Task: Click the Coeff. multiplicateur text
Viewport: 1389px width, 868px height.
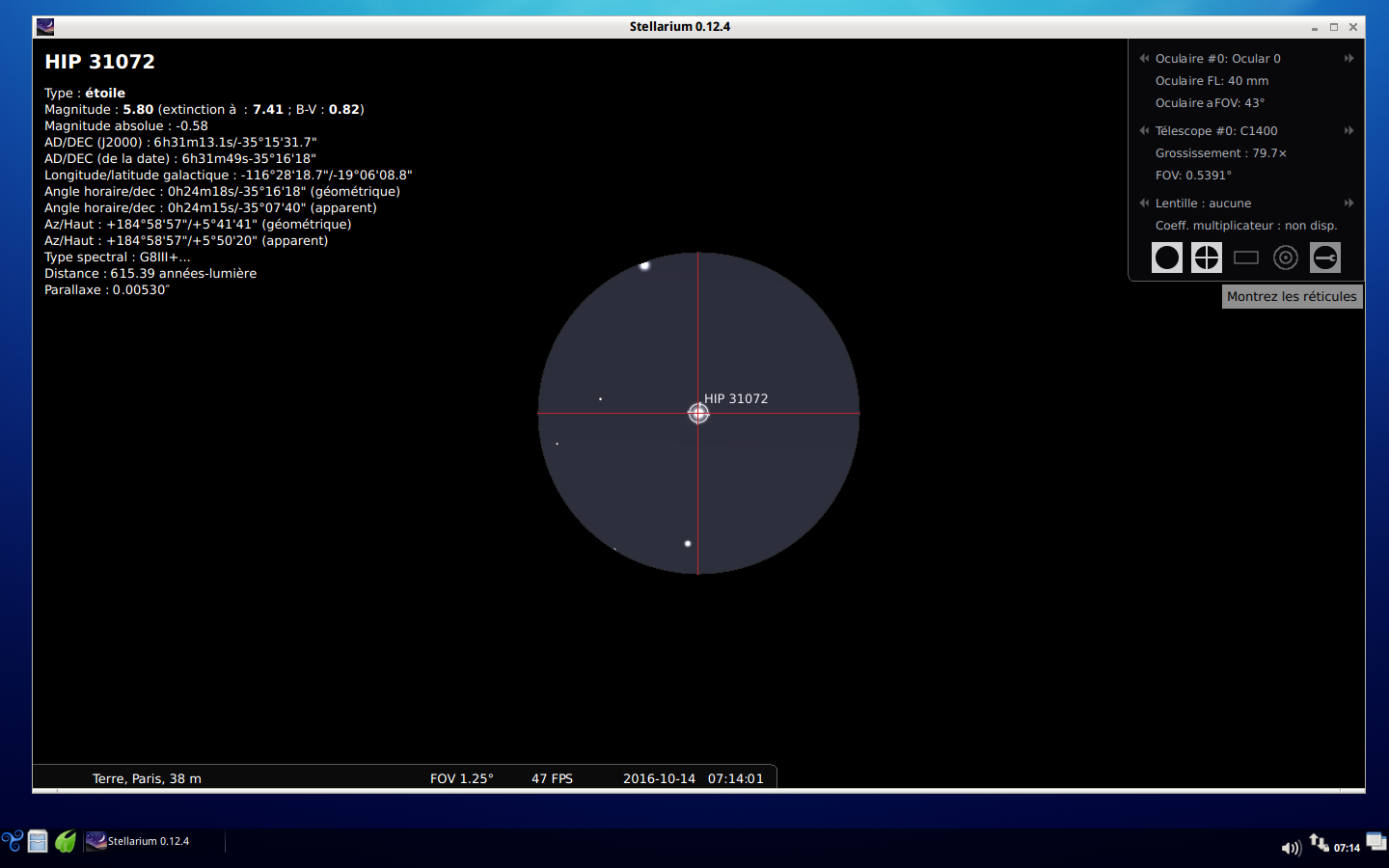Action: point(1246,226)
